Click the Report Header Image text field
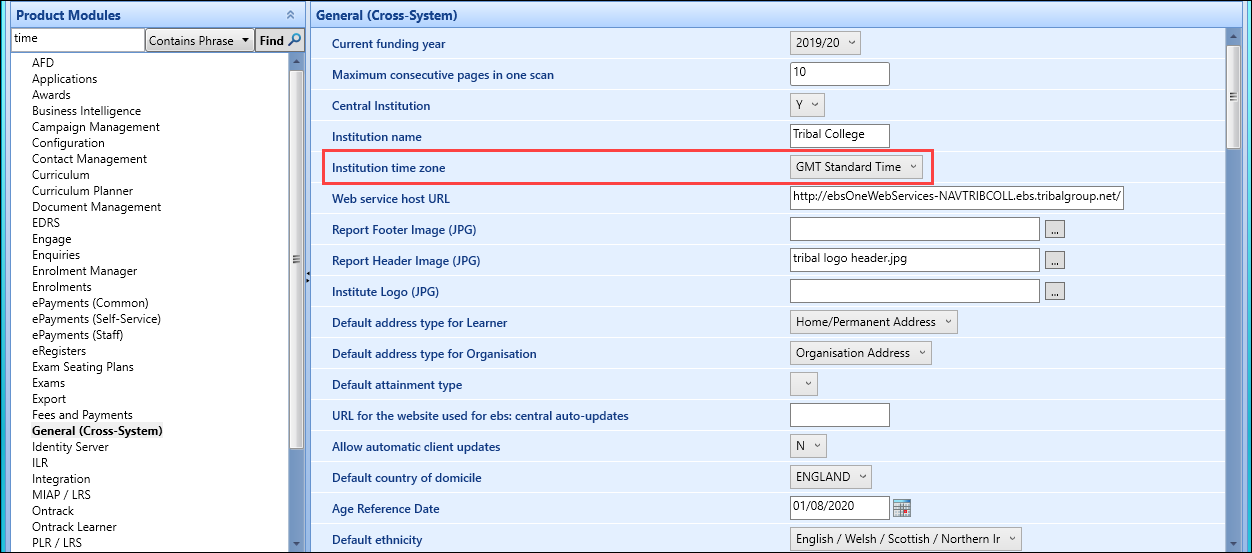Image resolution: width=1252 pixels, height=553 pixels. (x=915, y=260)
